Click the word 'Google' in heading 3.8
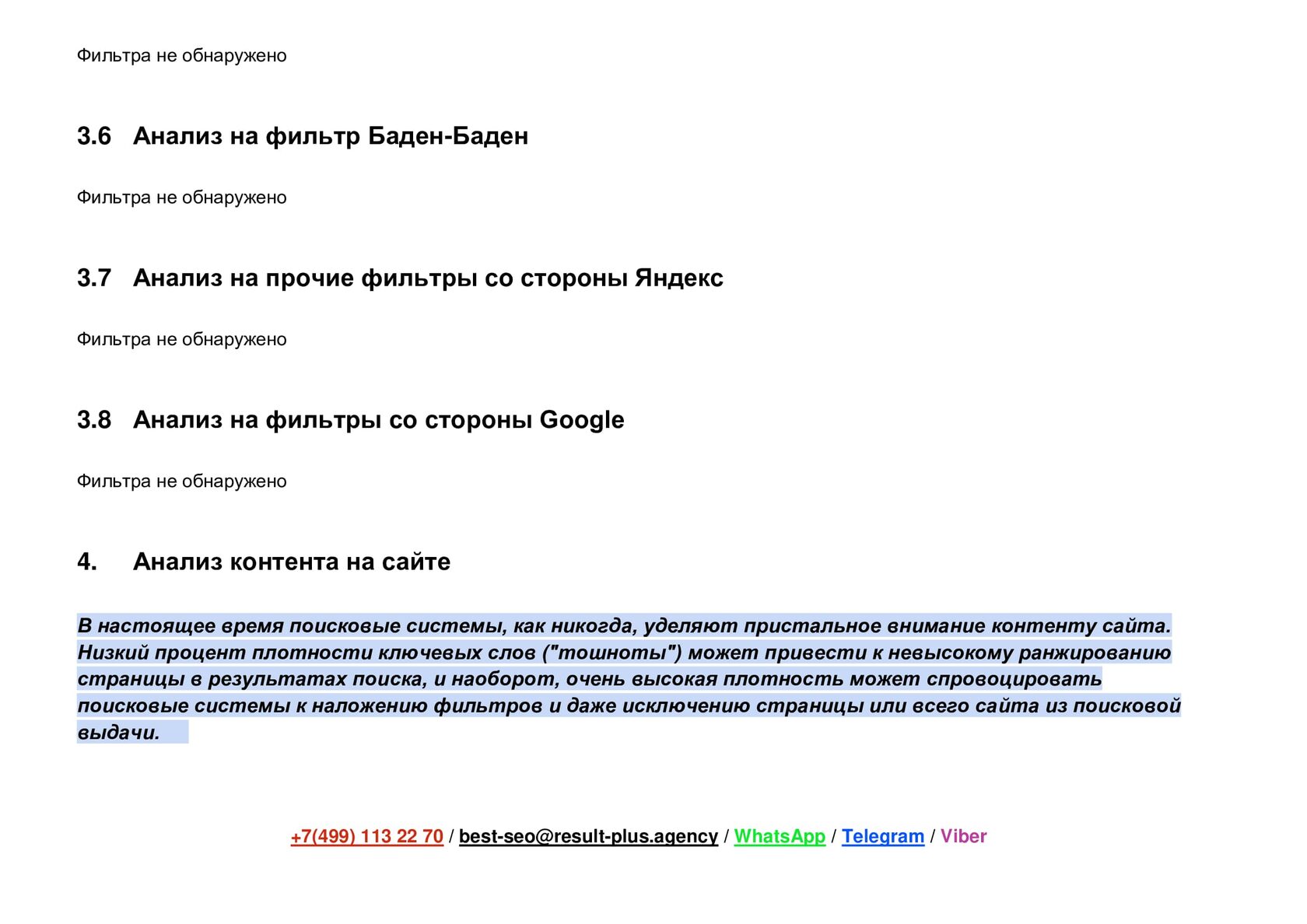Image resolution: width=1307 pixels, height=924 pixels. tap(582, 420)
